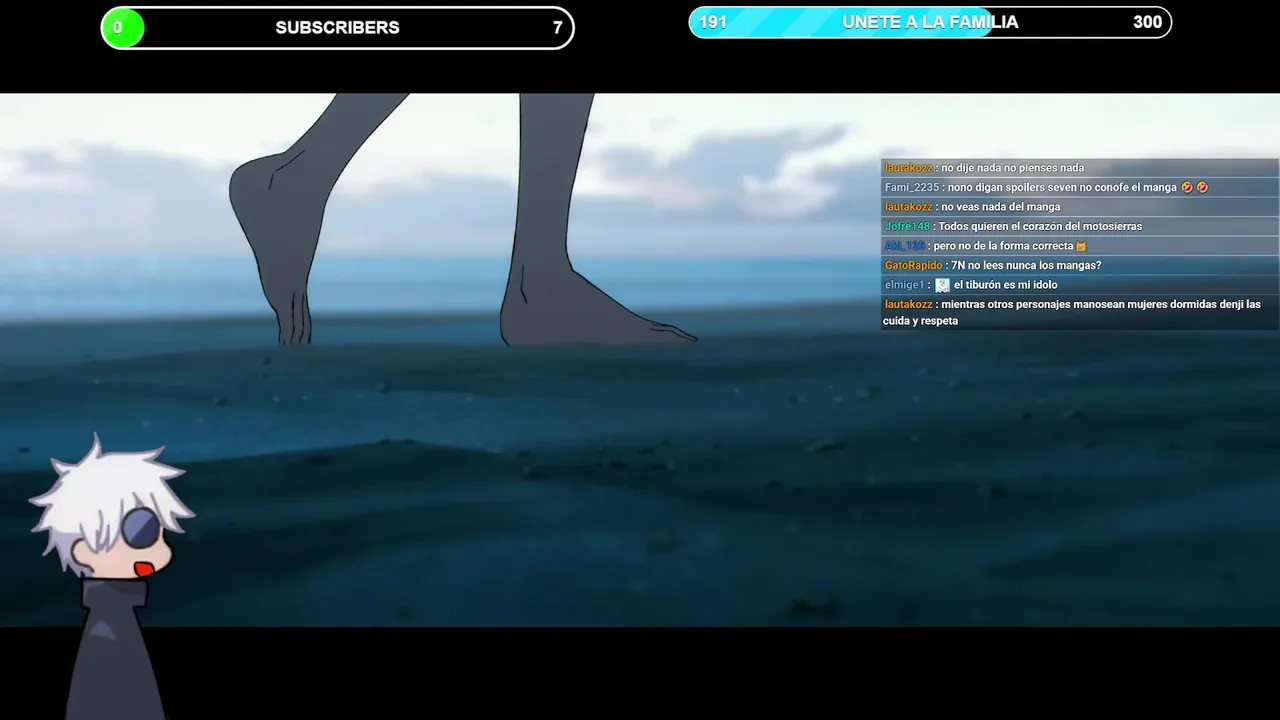Screen dimensions: 1280x720
Task: Click the shark emote in elmige1's message
Action: point(942,285)
